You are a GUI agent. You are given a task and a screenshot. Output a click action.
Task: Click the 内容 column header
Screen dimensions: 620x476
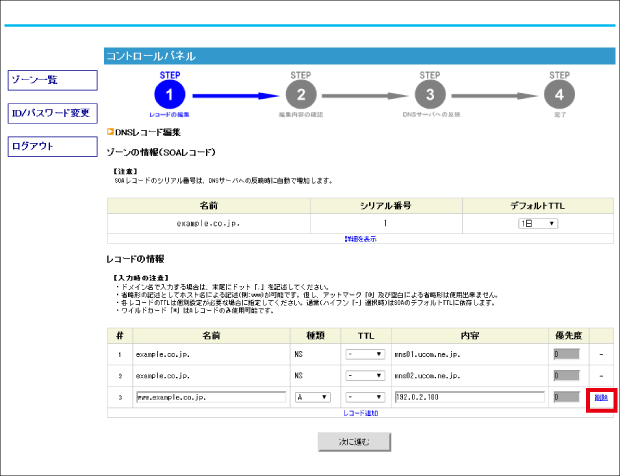point(470,336)
